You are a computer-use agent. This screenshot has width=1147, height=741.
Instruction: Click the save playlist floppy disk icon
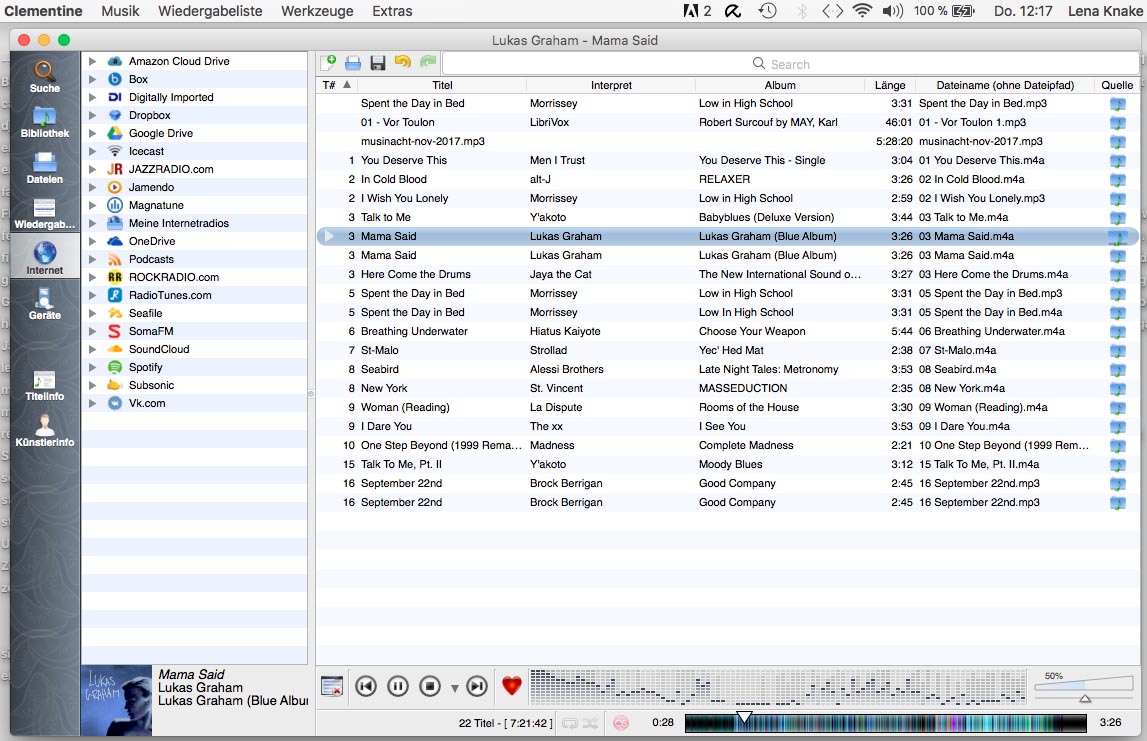tap(378, 63)
